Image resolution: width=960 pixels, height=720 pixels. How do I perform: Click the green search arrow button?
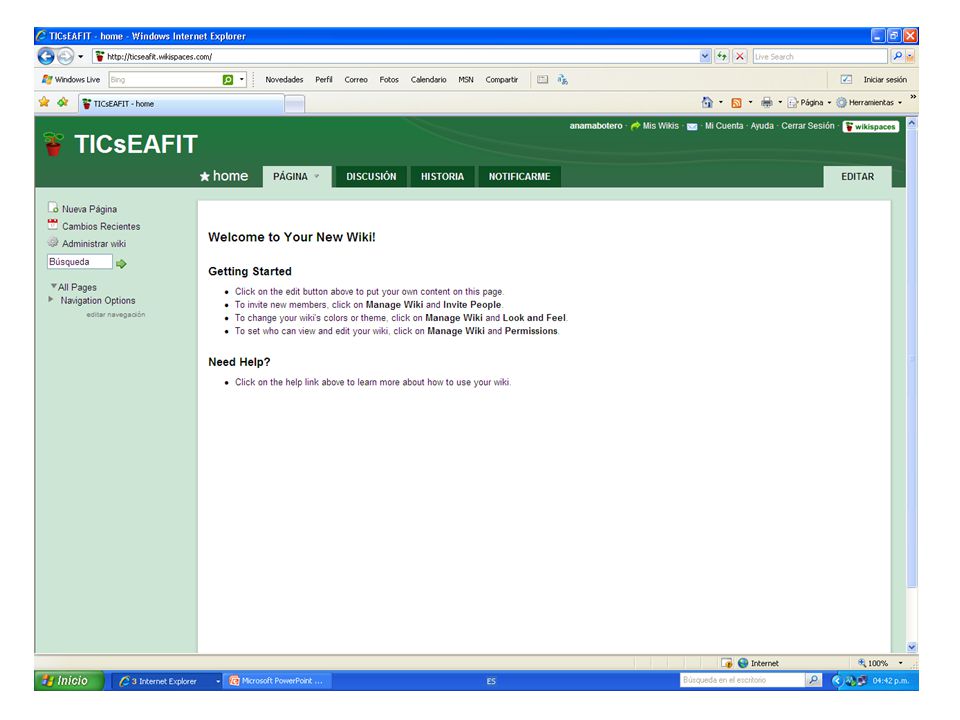tap(121, 264)
